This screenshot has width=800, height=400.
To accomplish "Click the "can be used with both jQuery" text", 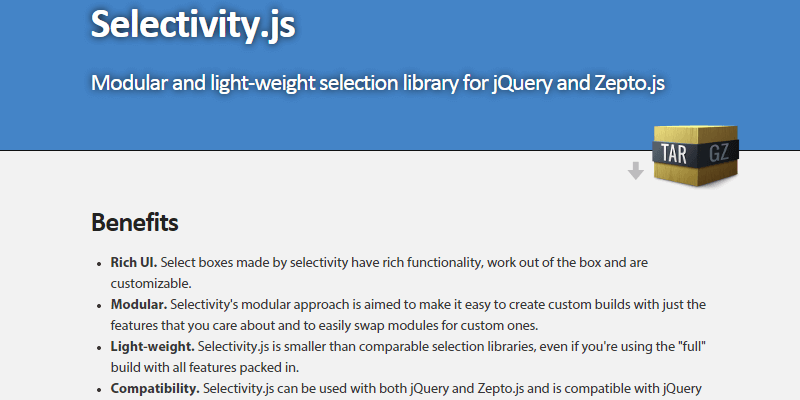I will pos(370,388).
